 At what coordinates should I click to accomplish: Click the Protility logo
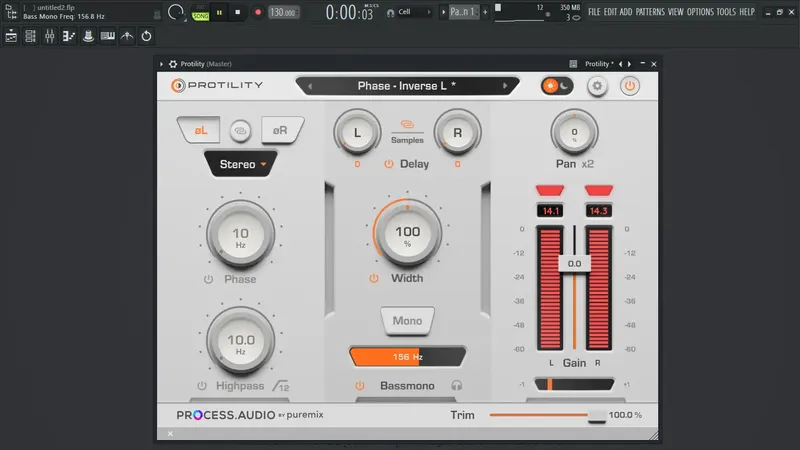tap(217, 85)
